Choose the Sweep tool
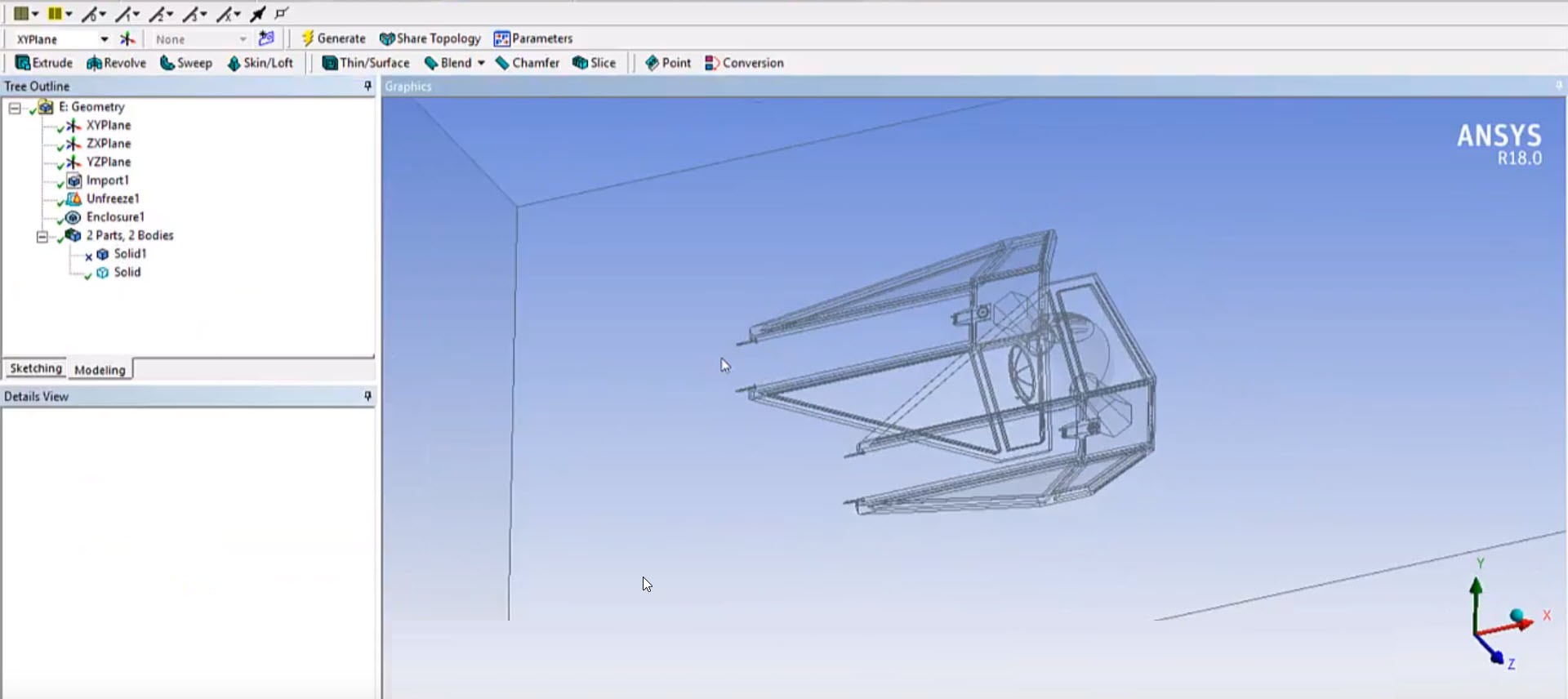The height and width of the screenshot is (699, 1568). [x=186, y=63]
